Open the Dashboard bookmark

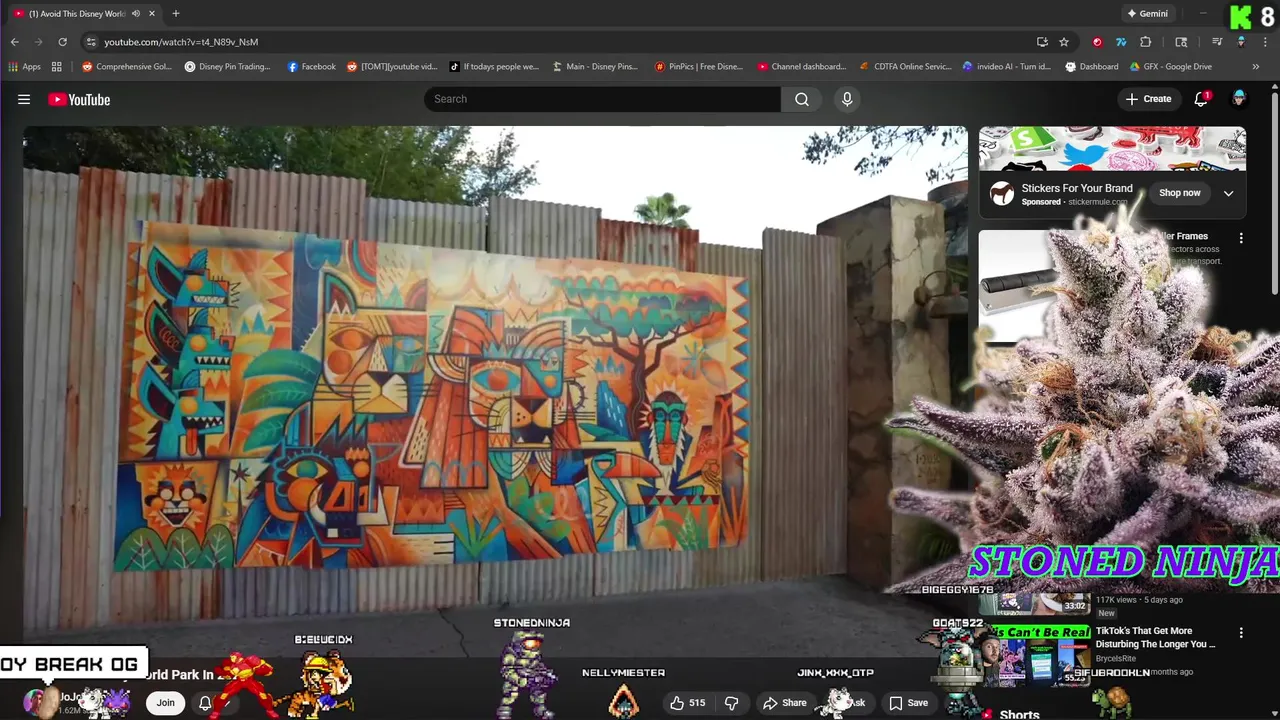1091,67
